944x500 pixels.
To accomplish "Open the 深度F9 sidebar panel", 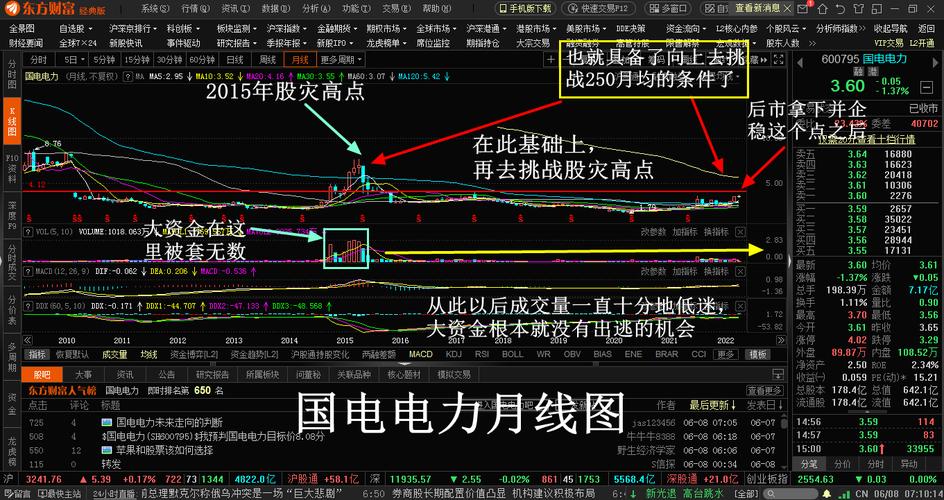I will point(12,212).
